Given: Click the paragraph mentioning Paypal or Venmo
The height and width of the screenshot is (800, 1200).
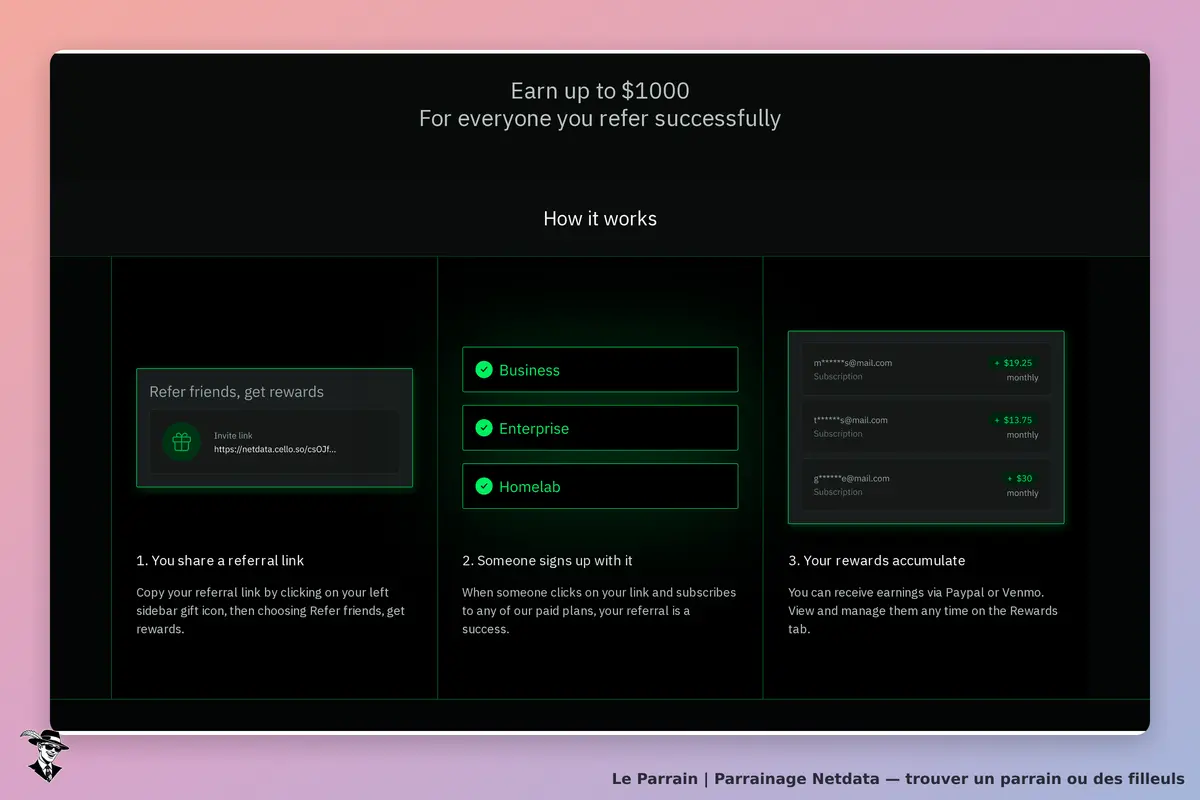Looking at the screenshot, I should (x=923, y=611).
